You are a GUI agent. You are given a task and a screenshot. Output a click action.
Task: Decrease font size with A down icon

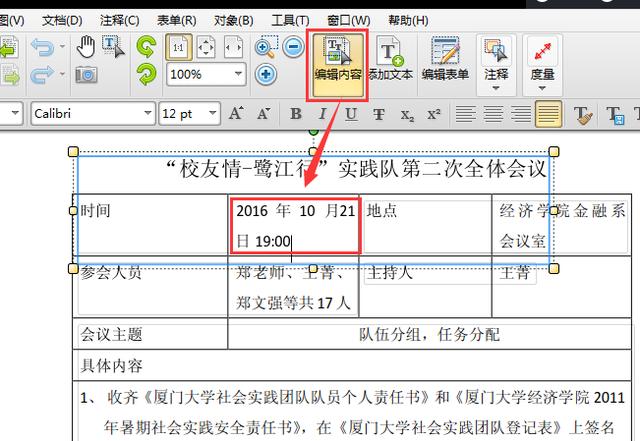click(x=264, y=114)
